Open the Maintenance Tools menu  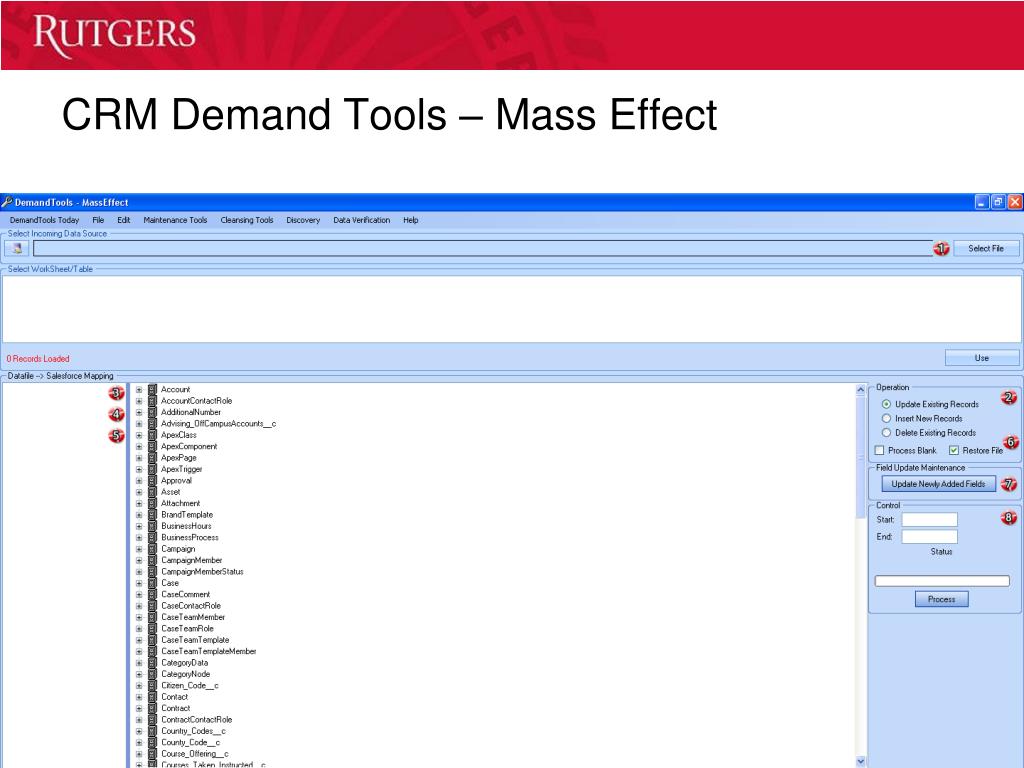[x=175, y=220]
